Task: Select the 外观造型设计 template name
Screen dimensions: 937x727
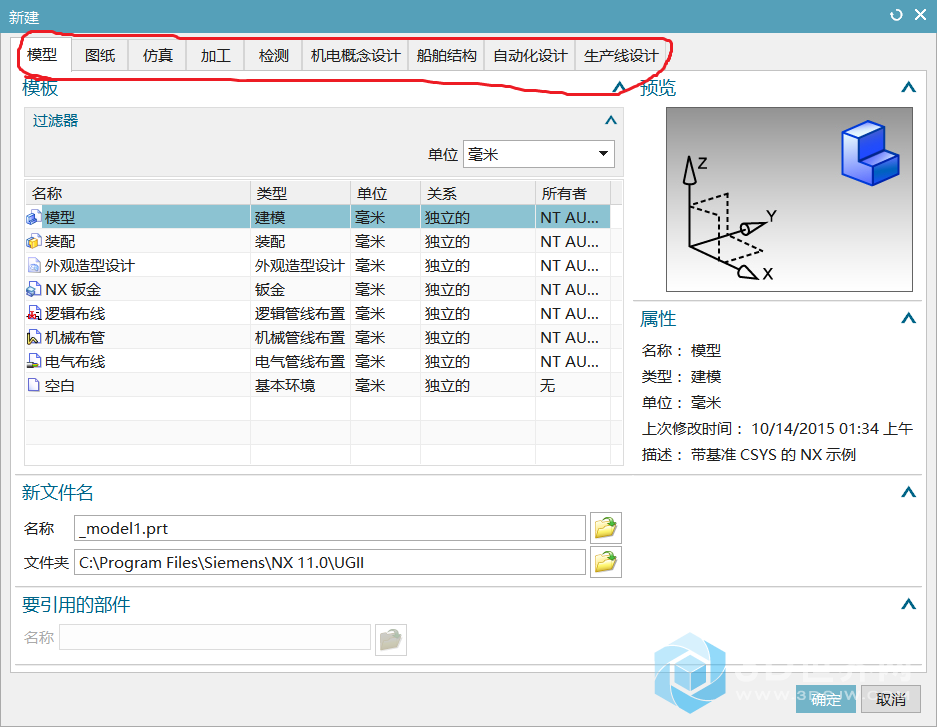Action: [x=90, y=265]
